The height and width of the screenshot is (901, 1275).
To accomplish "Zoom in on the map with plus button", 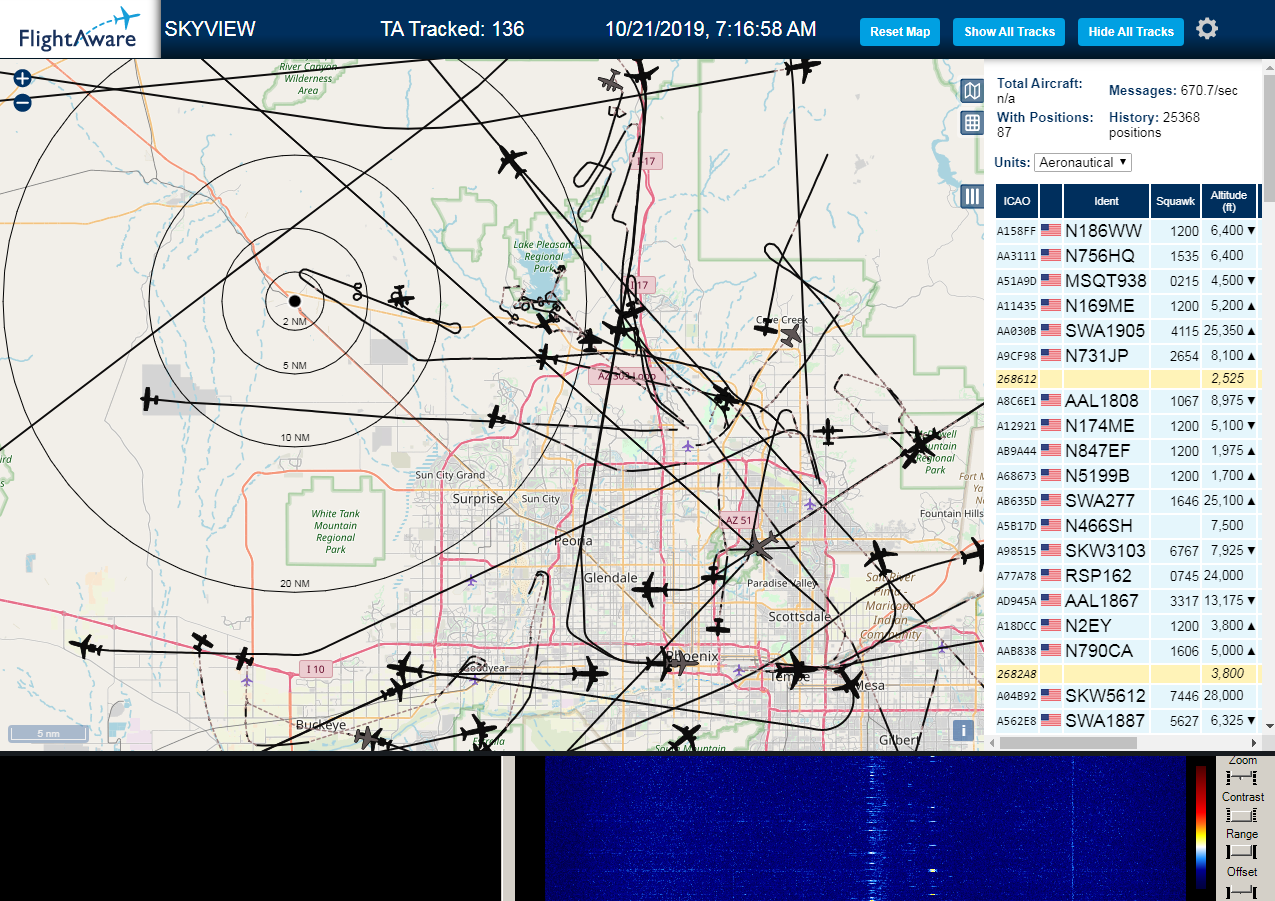I will pos(22,78).
